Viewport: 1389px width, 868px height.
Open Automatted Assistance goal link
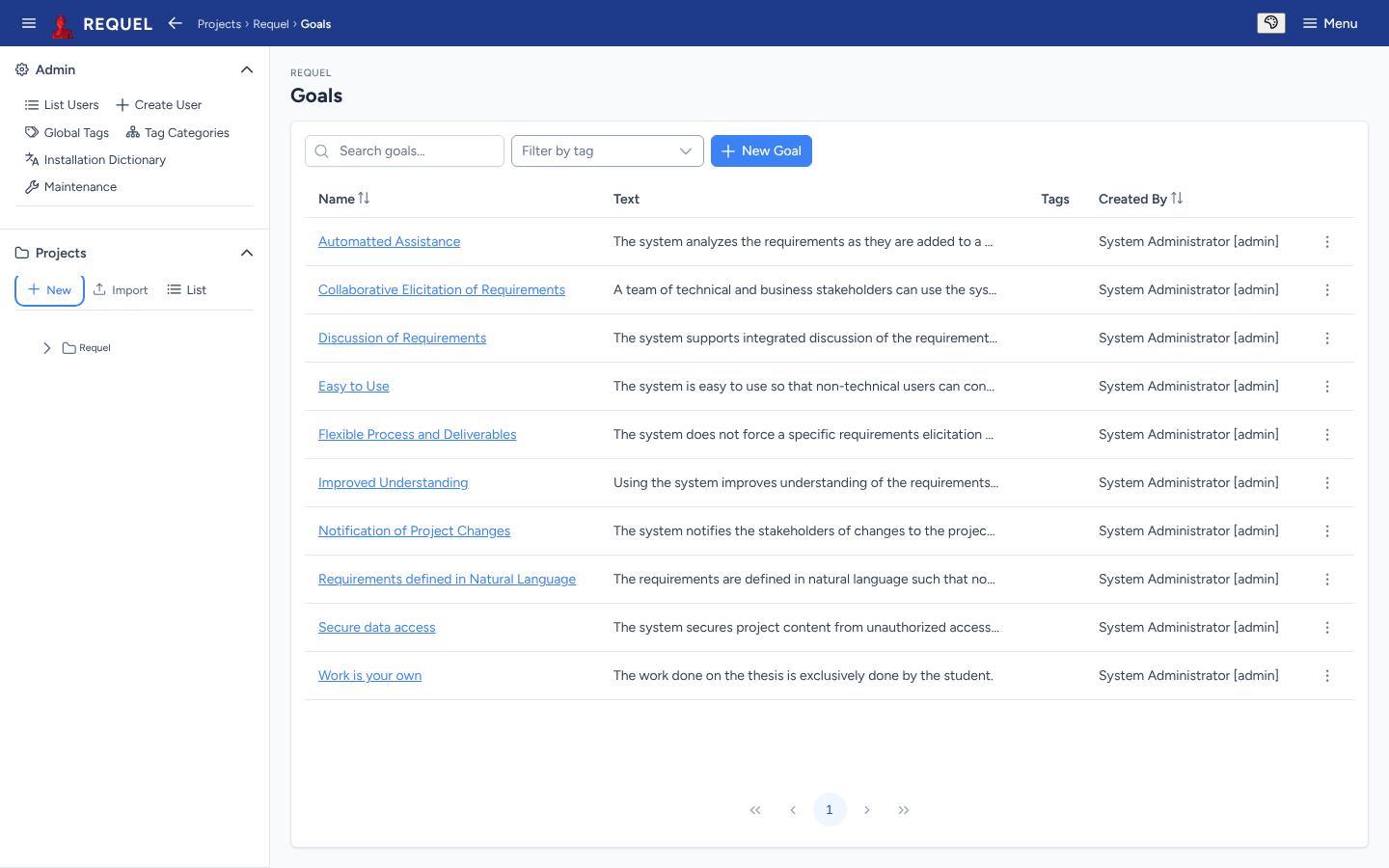pyautogui.click(x=390, y=242)
